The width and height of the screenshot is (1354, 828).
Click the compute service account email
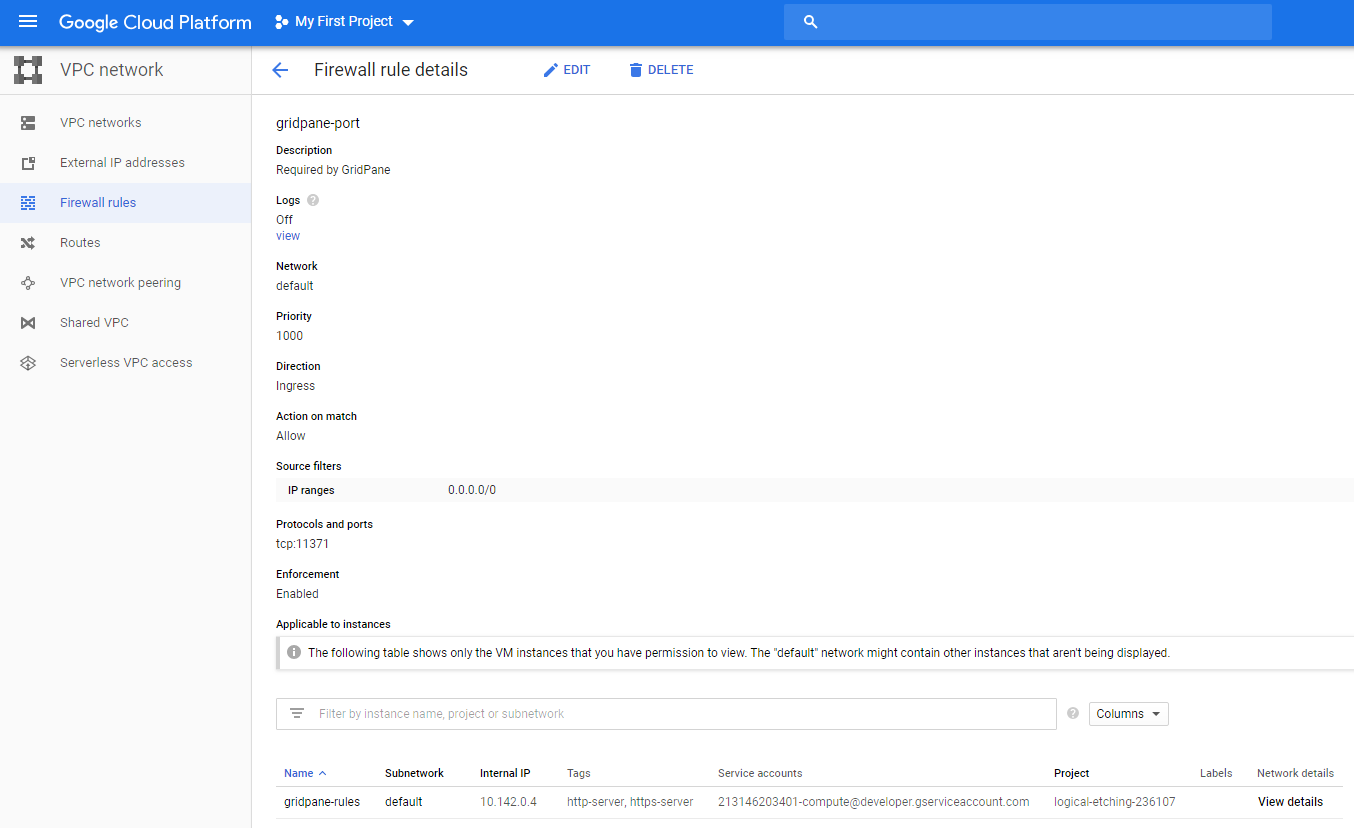pyautogui.click(x=873, y=802)
